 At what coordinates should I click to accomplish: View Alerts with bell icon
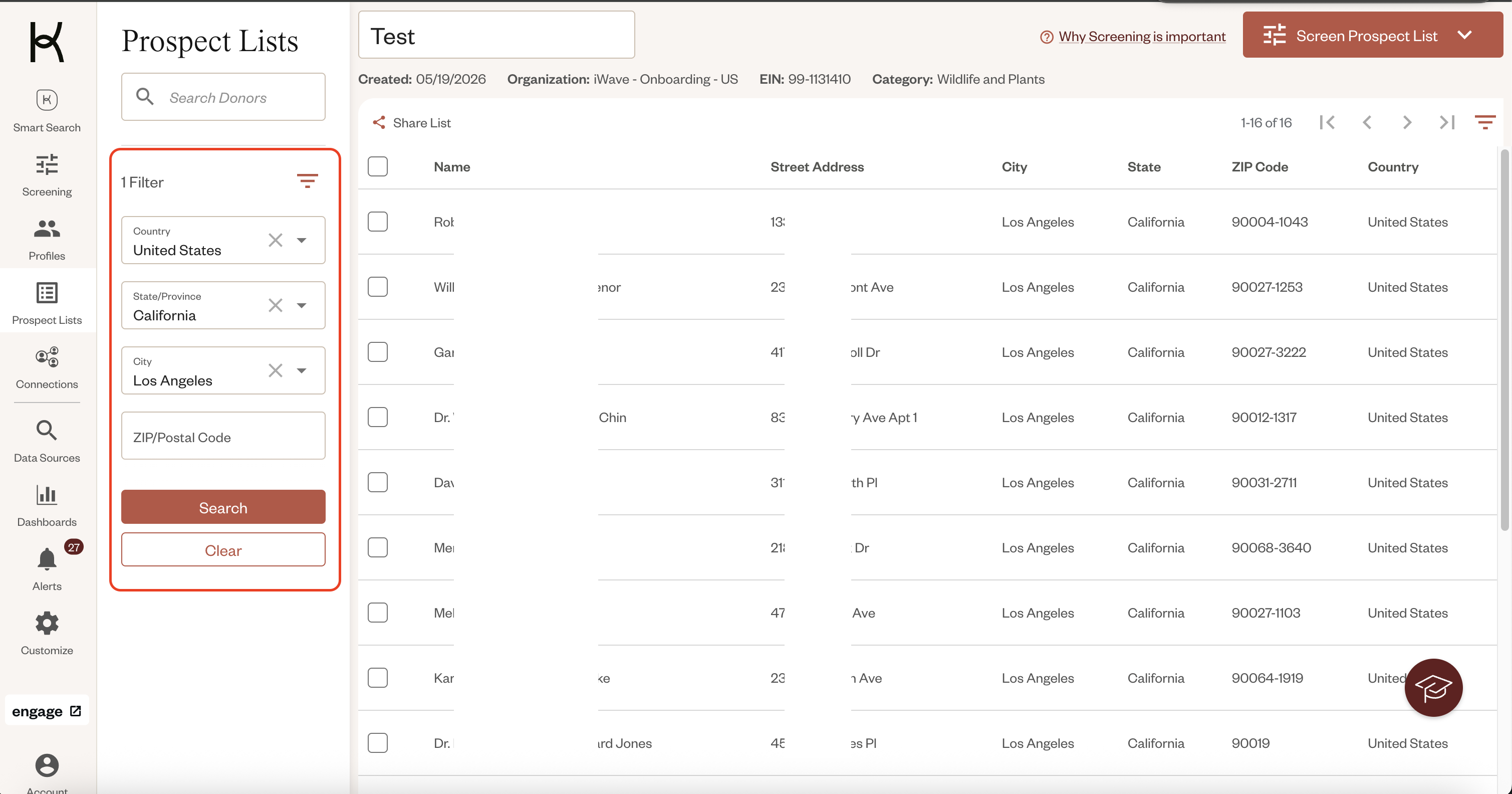[x=47, y=569]
